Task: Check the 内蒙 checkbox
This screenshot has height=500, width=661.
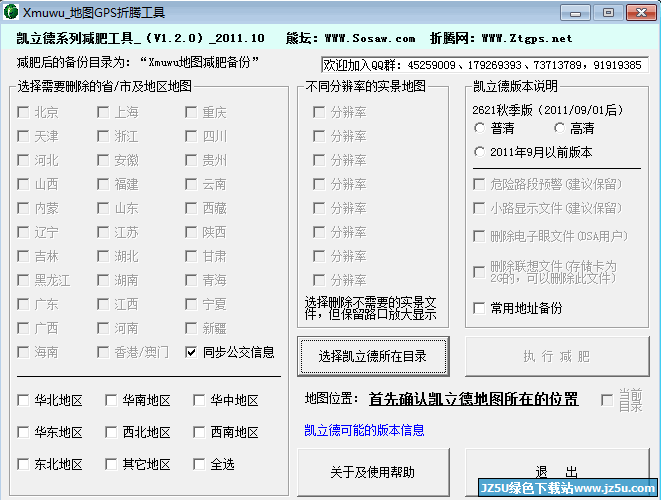Action: [23, 208]
